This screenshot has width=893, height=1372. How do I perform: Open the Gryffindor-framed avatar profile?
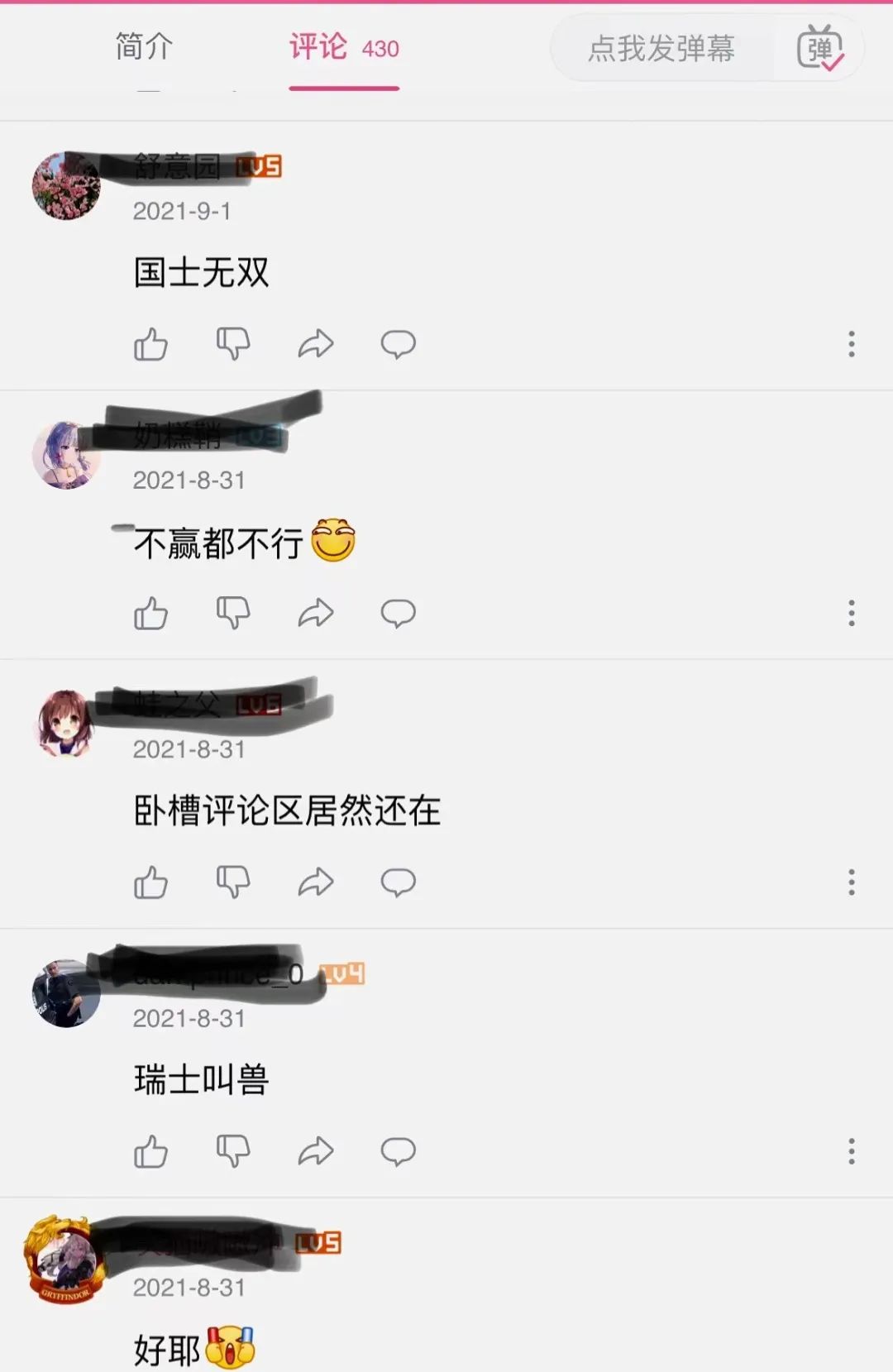coord(65,1260)
